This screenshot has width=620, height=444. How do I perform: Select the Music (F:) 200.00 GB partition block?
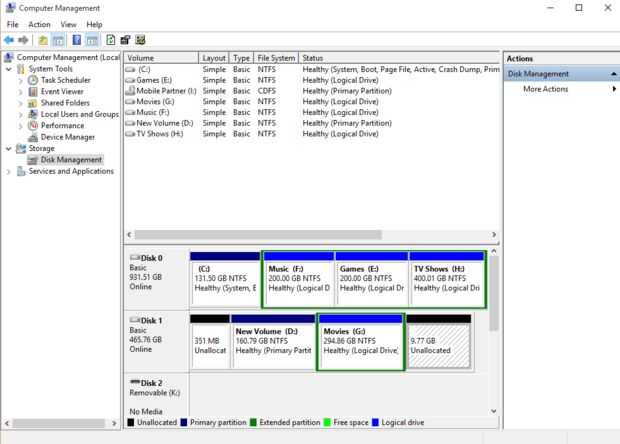[299, 279]
